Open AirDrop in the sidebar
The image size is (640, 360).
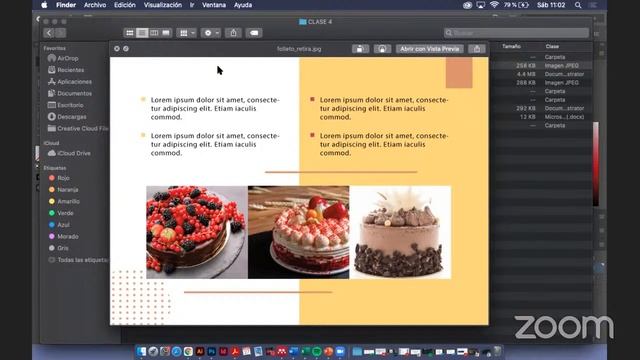pyautogui.click(x=63, y=58)
